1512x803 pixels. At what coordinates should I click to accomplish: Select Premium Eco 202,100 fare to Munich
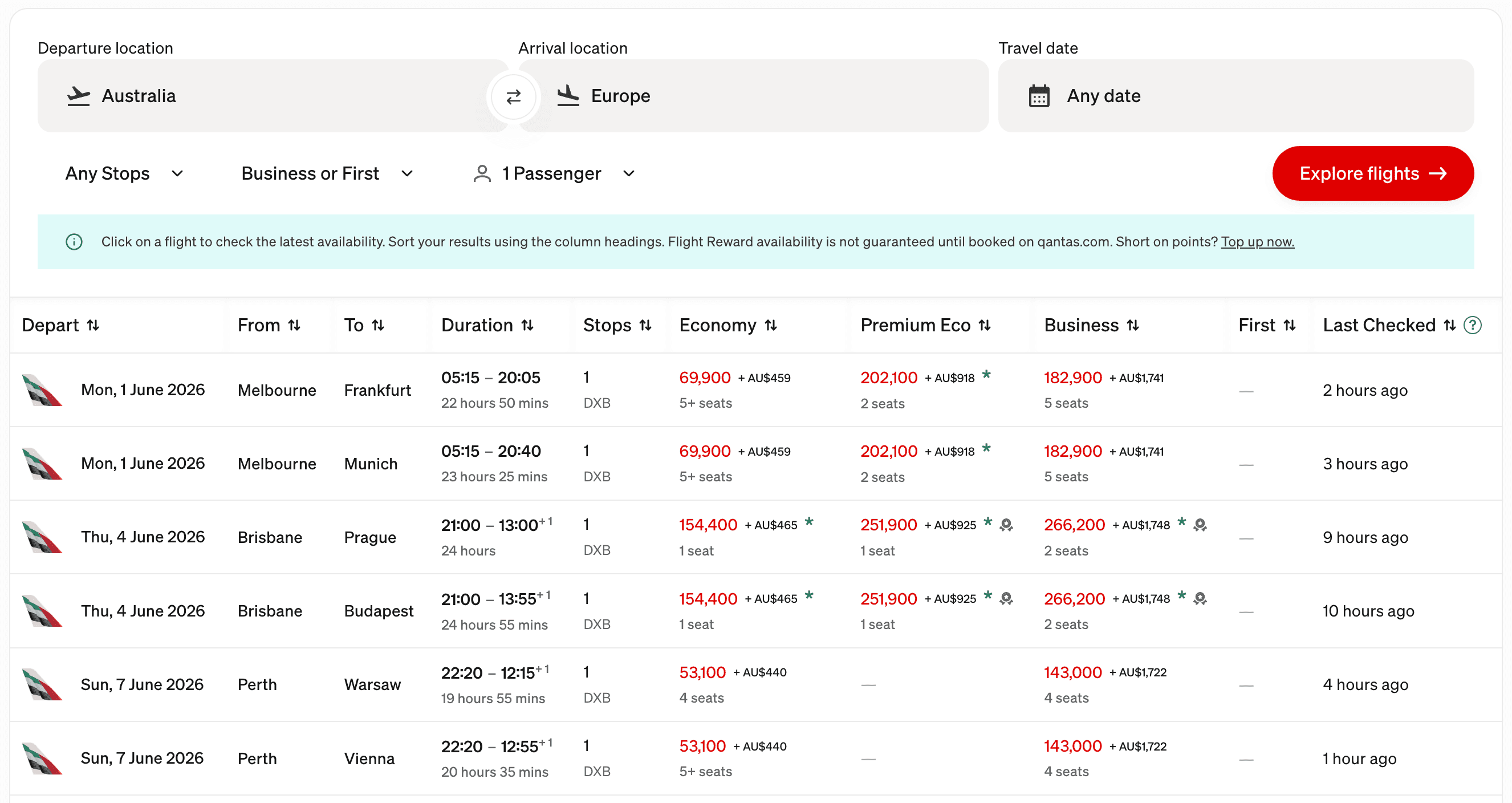click(889, 451)
